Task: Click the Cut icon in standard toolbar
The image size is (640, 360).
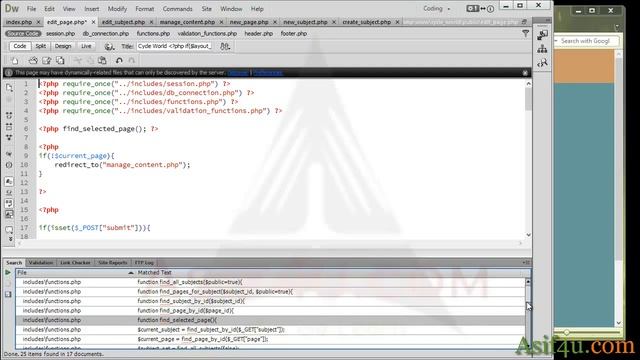Action: (78, 61)
